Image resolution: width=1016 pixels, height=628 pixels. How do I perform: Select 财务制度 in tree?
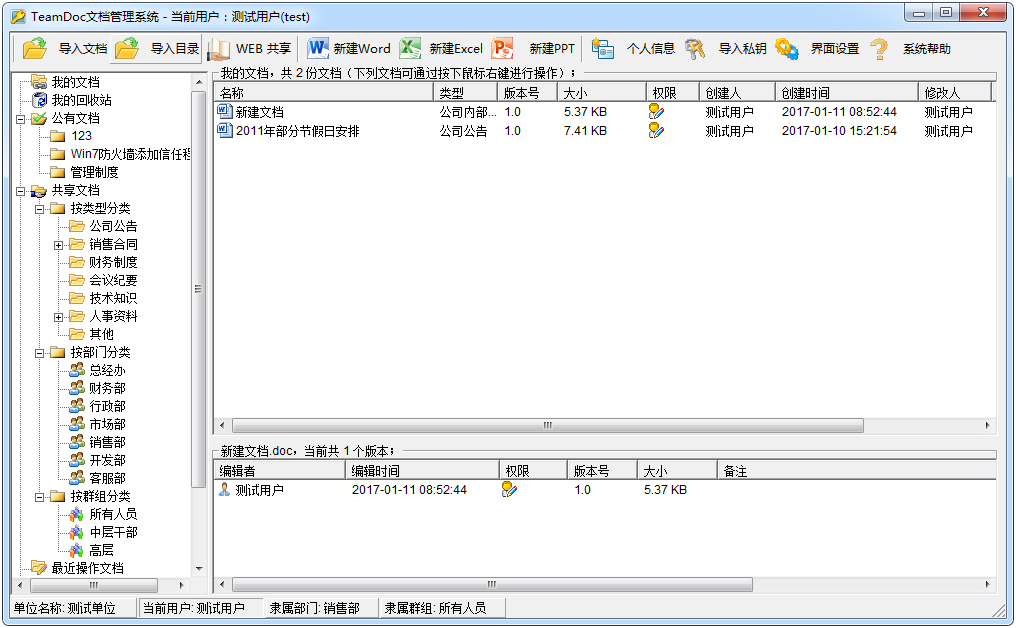(x=113, y=262)
